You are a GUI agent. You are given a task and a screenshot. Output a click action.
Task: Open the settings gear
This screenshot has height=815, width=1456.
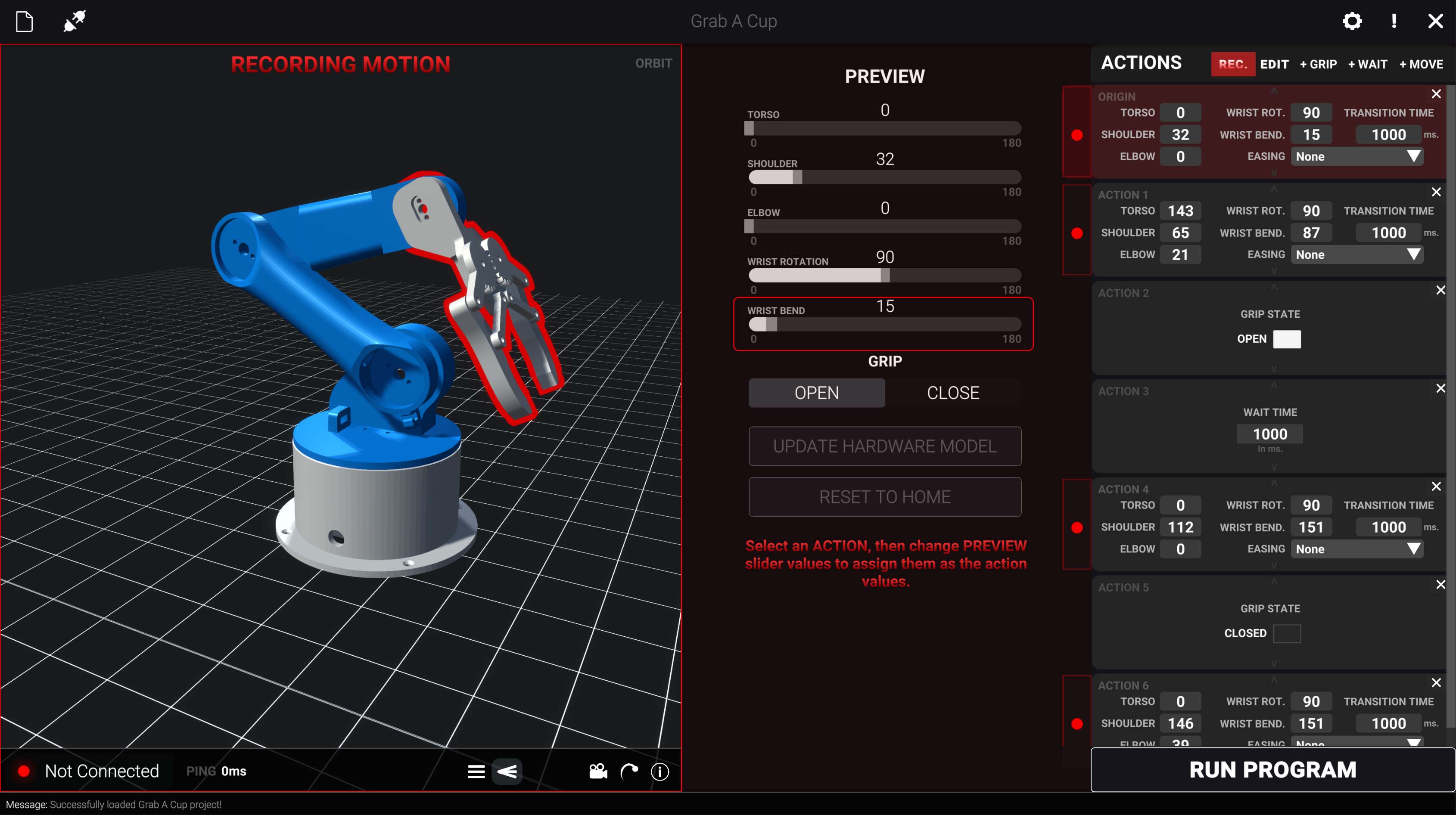(1352, 21)
